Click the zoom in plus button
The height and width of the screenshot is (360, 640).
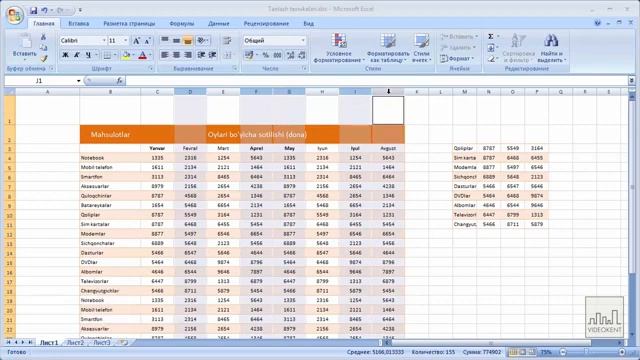[622, 352]
